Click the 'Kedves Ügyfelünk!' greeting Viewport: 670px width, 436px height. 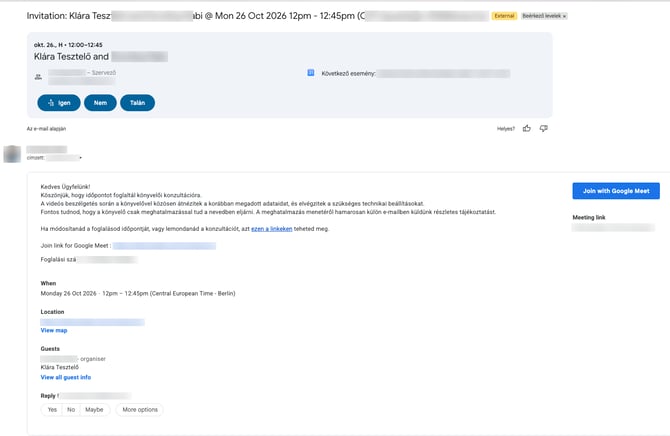point(65,187)
